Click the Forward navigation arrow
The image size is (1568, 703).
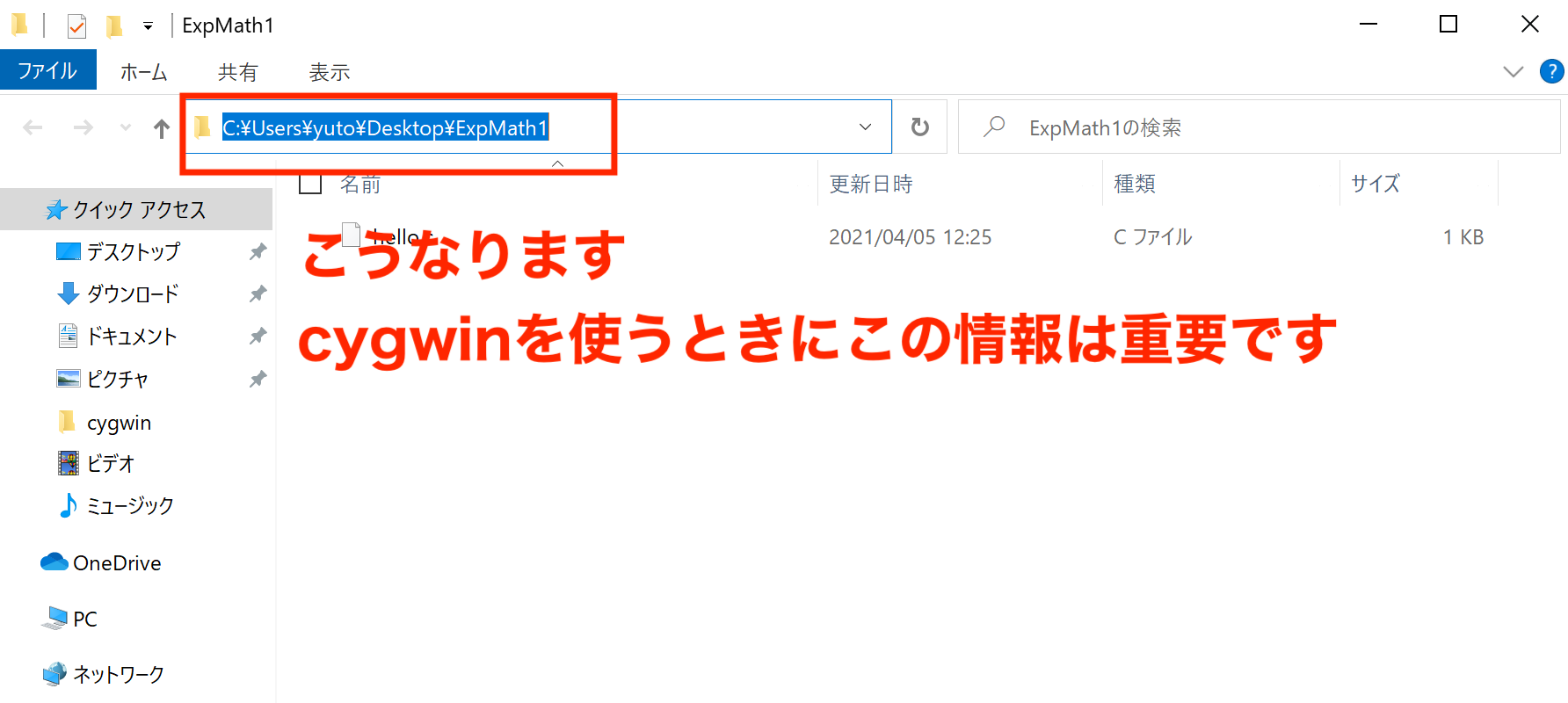click(x=83, y=128)
